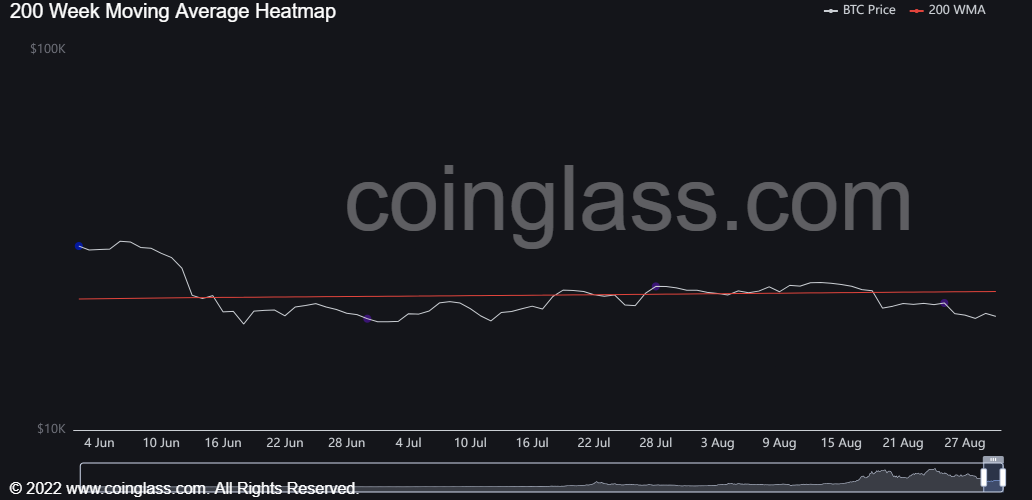Screen dimensions: 1032x500
Task: Click the red 200 WMA legend marker
Action: click(917, 10)
